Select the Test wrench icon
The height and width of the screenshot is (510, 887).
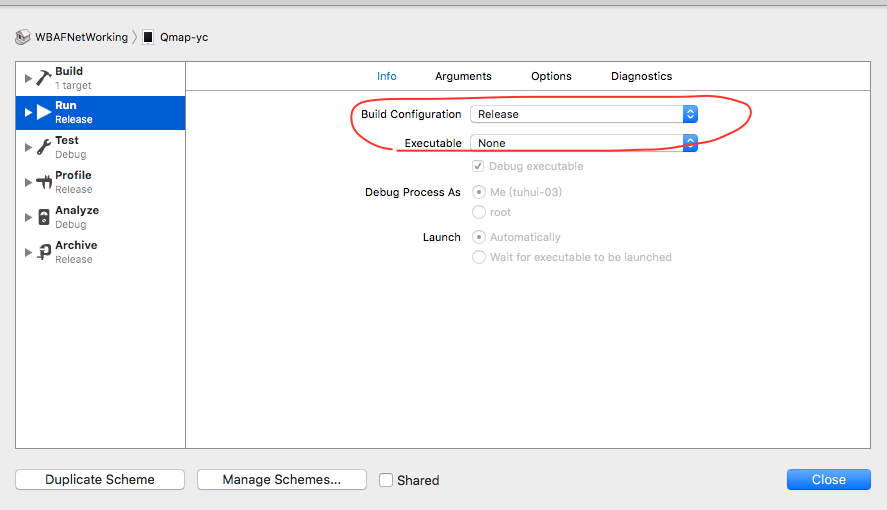tap(44, 147)
